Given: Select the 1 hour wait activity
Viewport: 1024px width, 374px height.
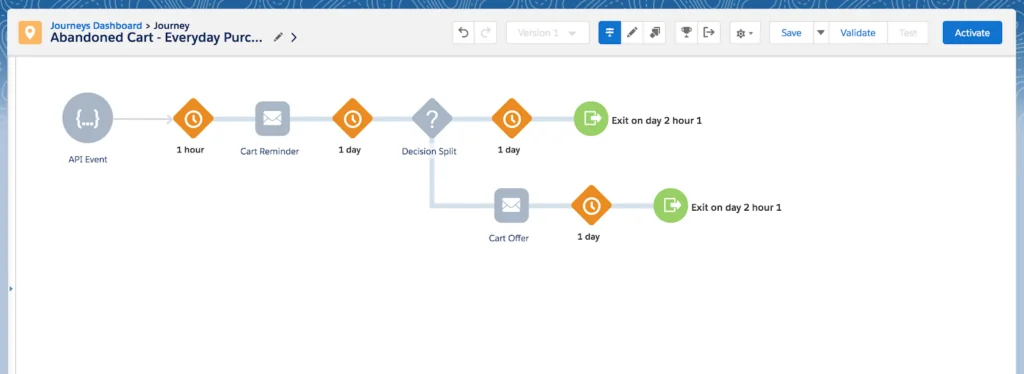Looking at the screenshot, I should [193, 119].
